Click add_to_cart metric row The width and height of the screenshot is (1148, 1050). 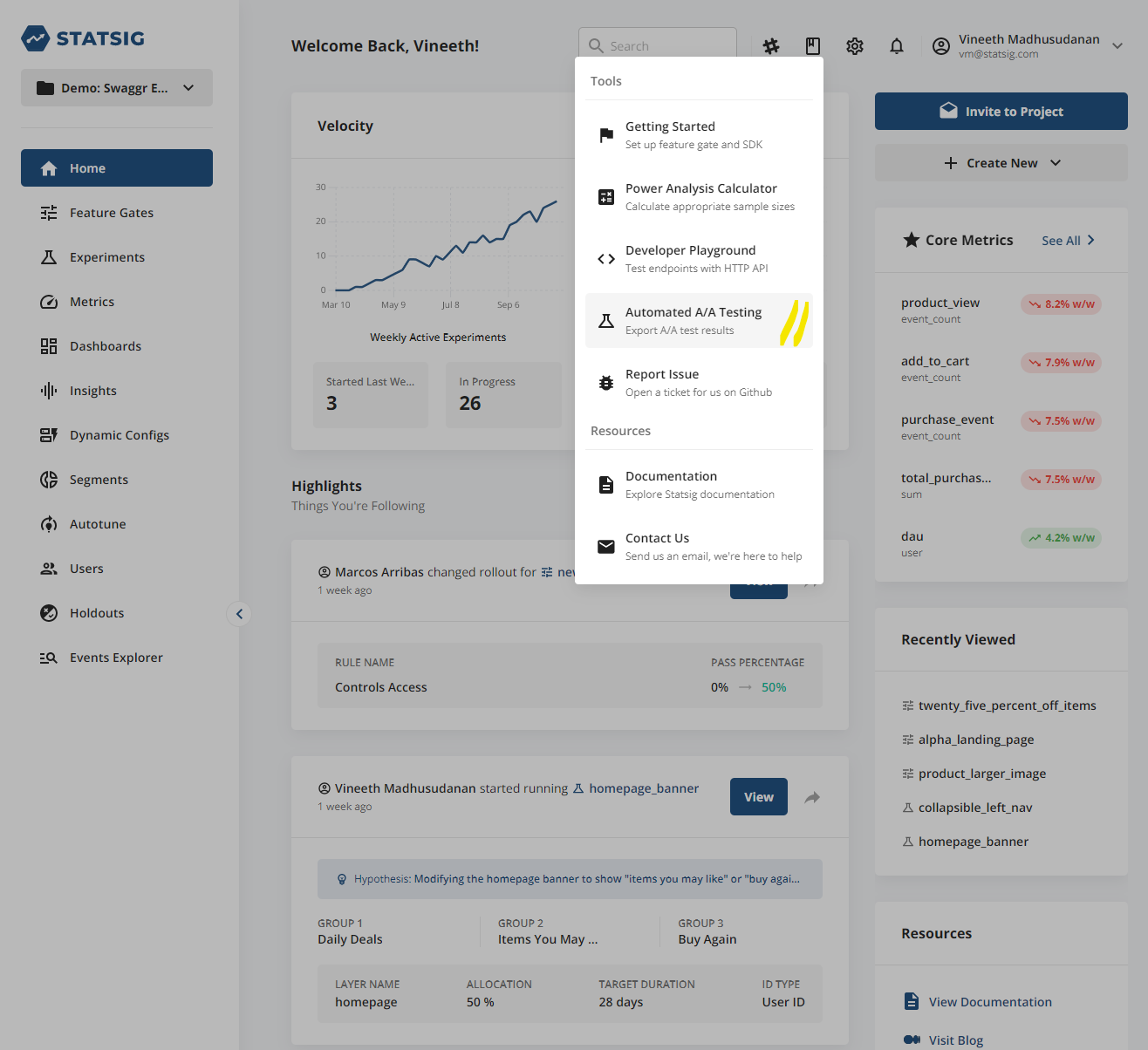(x=1001, y=368)
